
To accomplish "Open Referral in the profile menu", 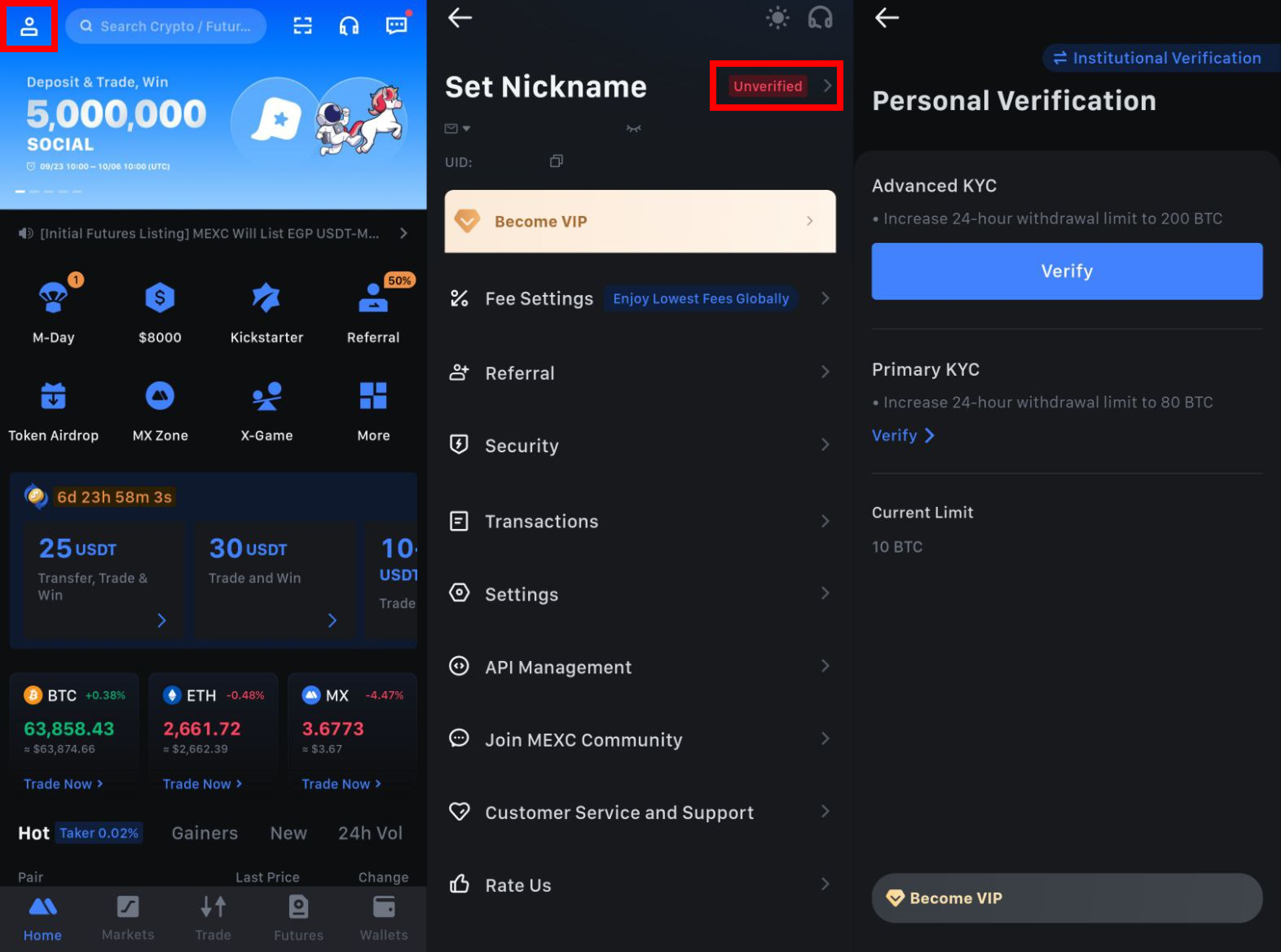I will [x=640, y=373].
